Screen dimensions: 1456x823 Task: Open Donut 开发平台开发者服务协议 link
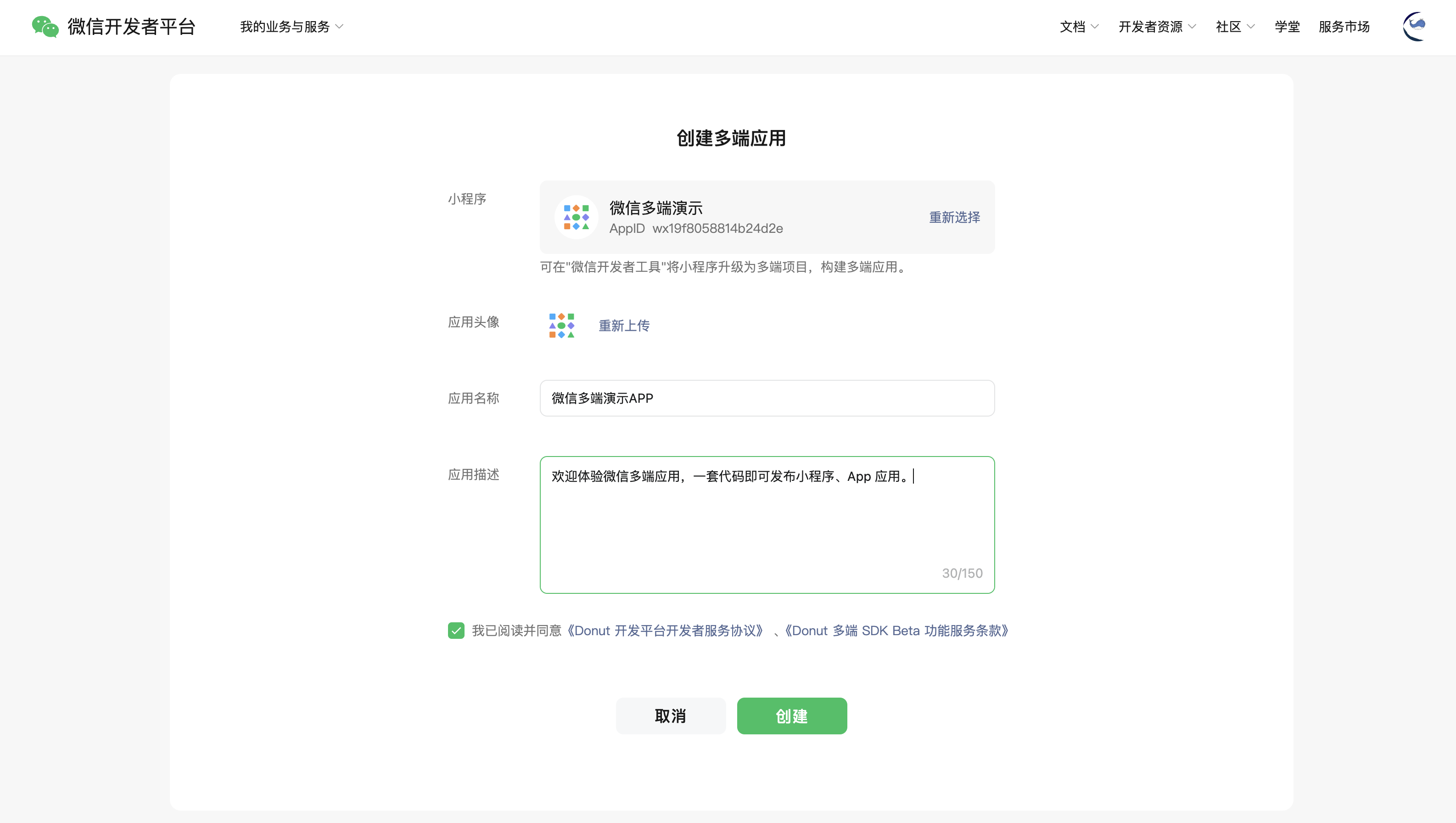click(x=665, y=631)
